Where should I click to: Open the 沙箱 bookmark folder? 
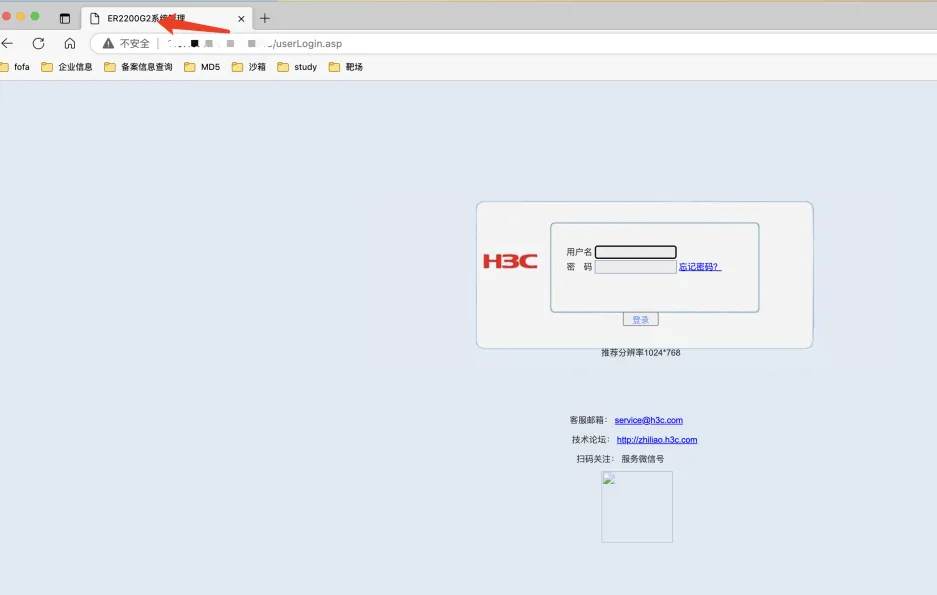coord(249,67)
